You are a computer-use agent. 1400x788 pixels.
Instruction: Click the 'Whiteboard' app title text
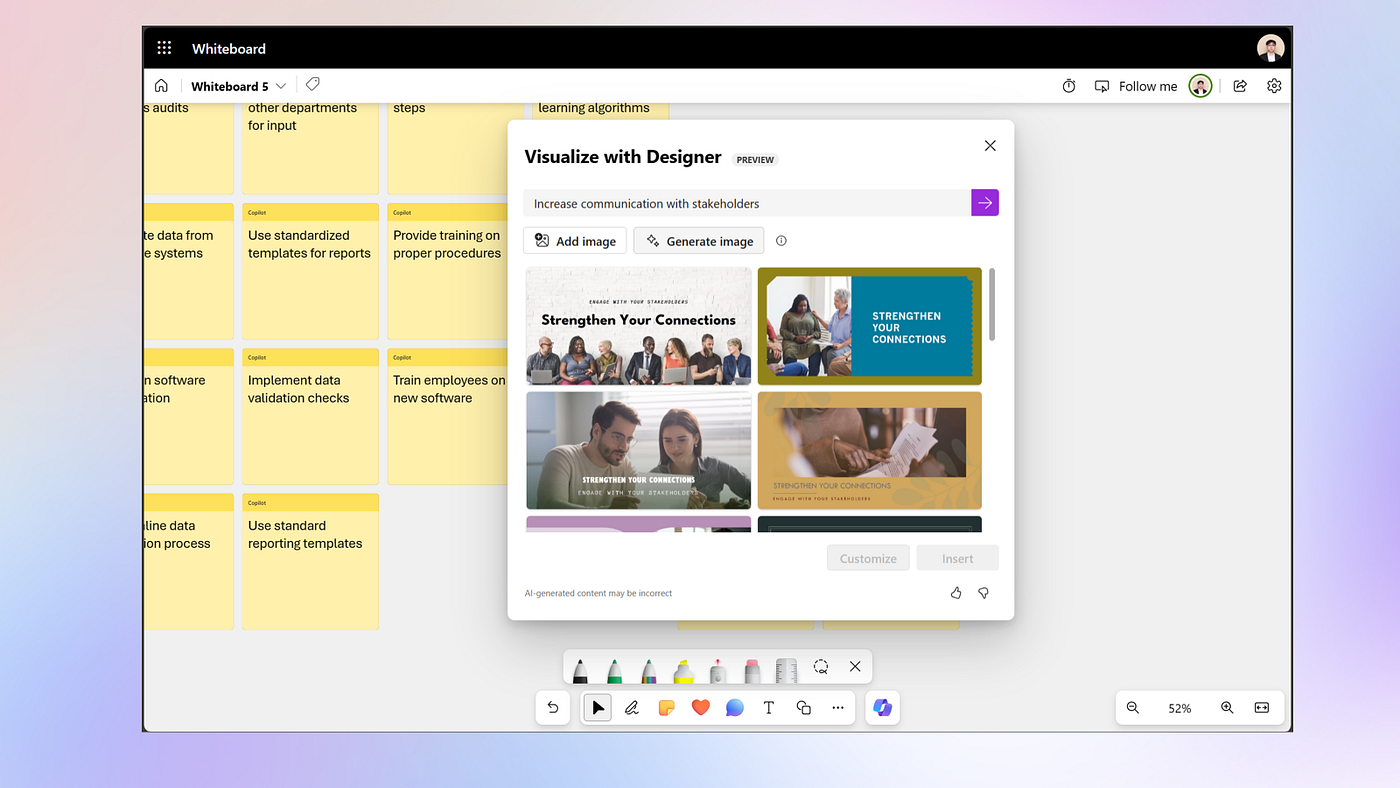(229, 48)
